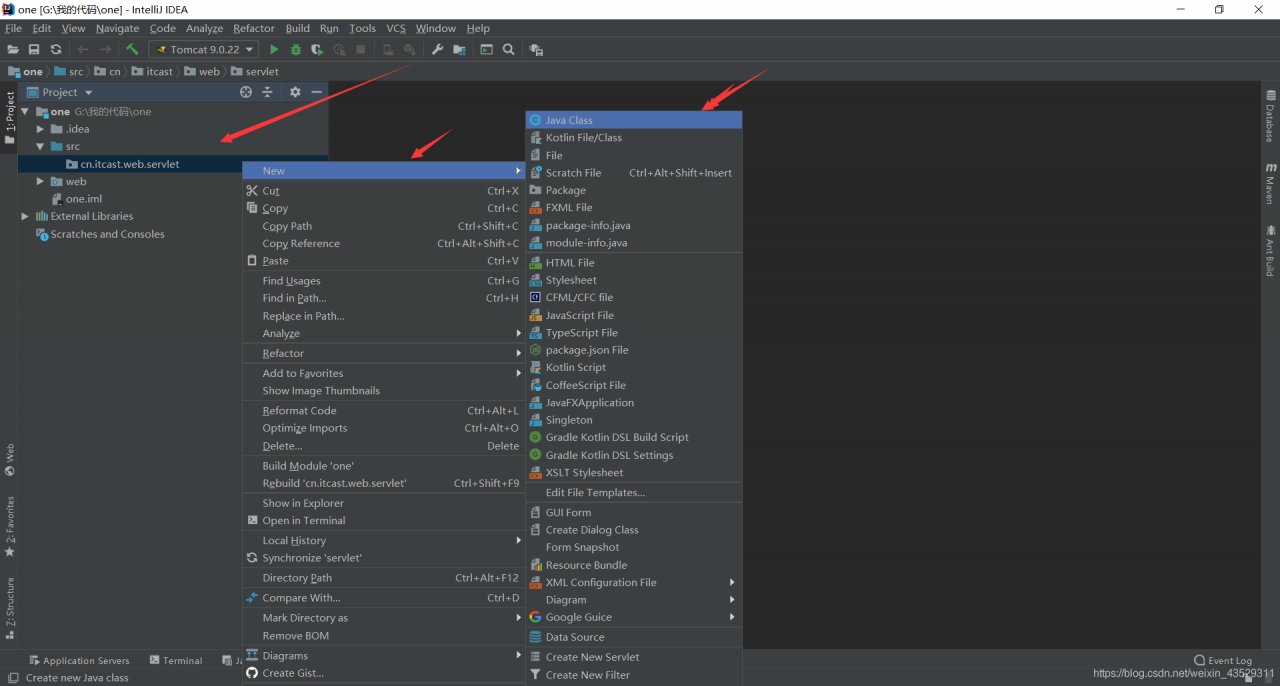
Task: Open the Structure side tool tab
Action: (x=10, y=608)
